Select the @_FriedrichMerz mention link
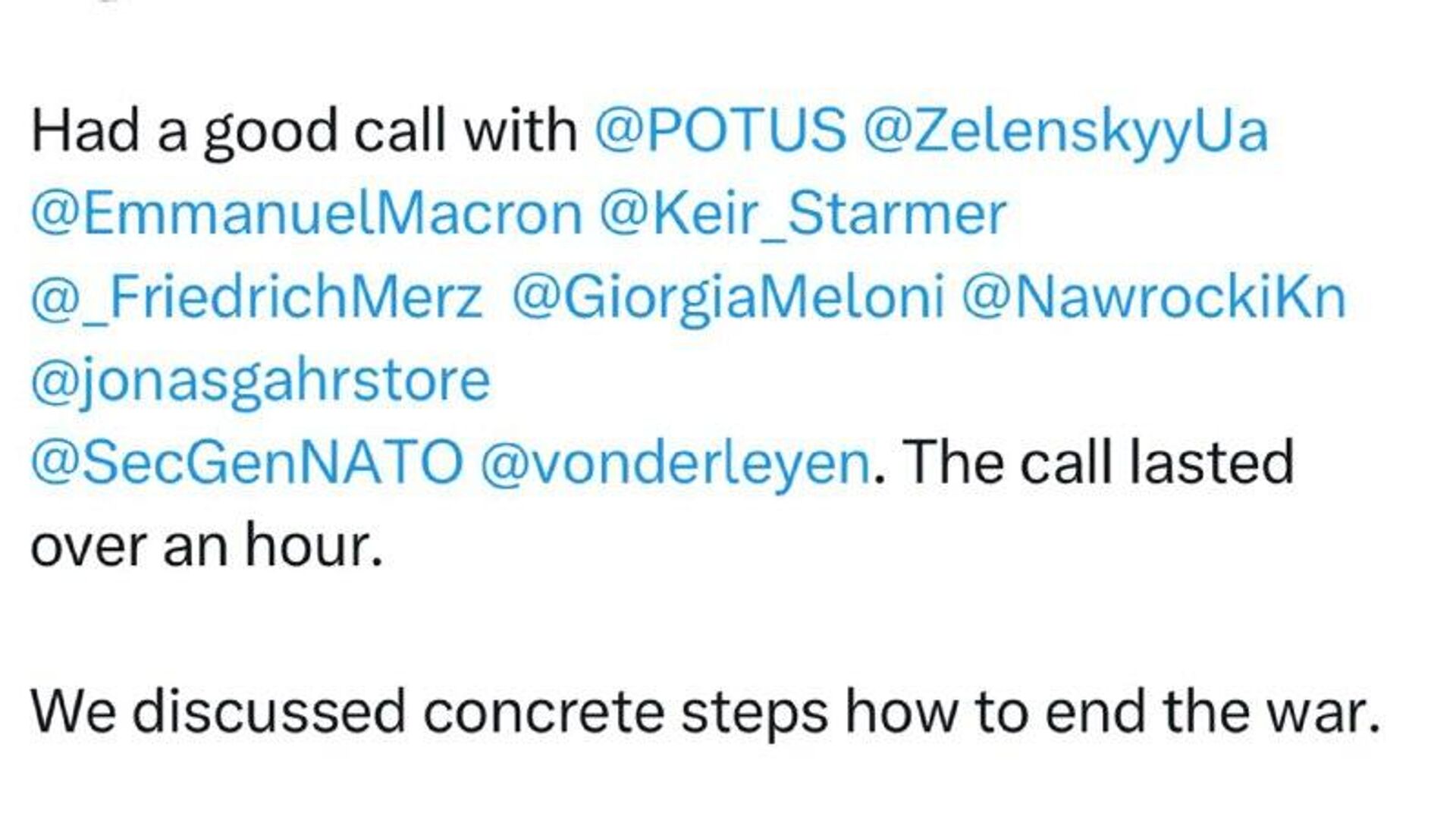This screenshot has height=820, width=1456. point(256,297)
